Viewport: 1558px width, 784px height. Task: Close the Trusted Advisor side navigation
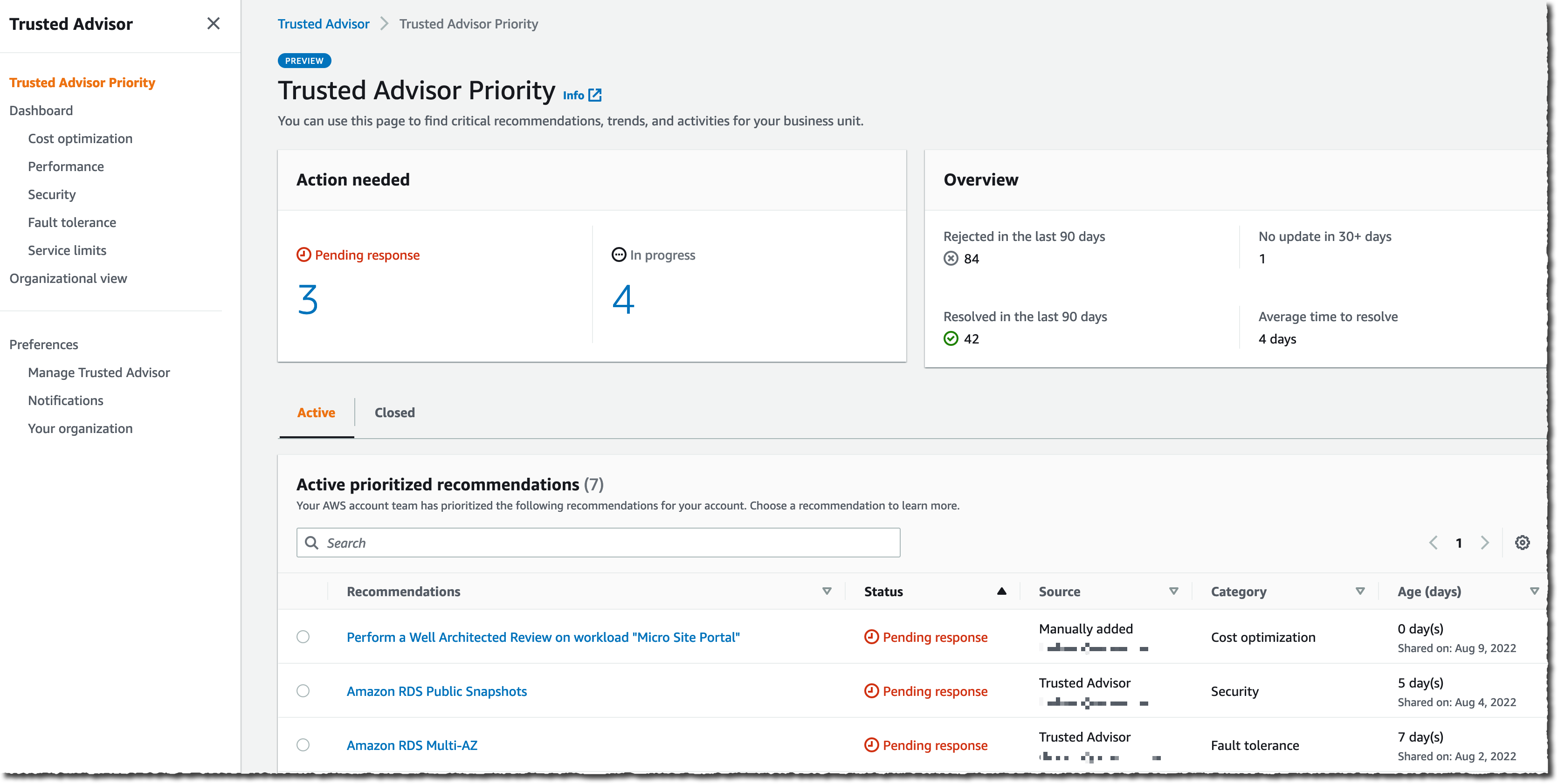click(x=213, y=24)
